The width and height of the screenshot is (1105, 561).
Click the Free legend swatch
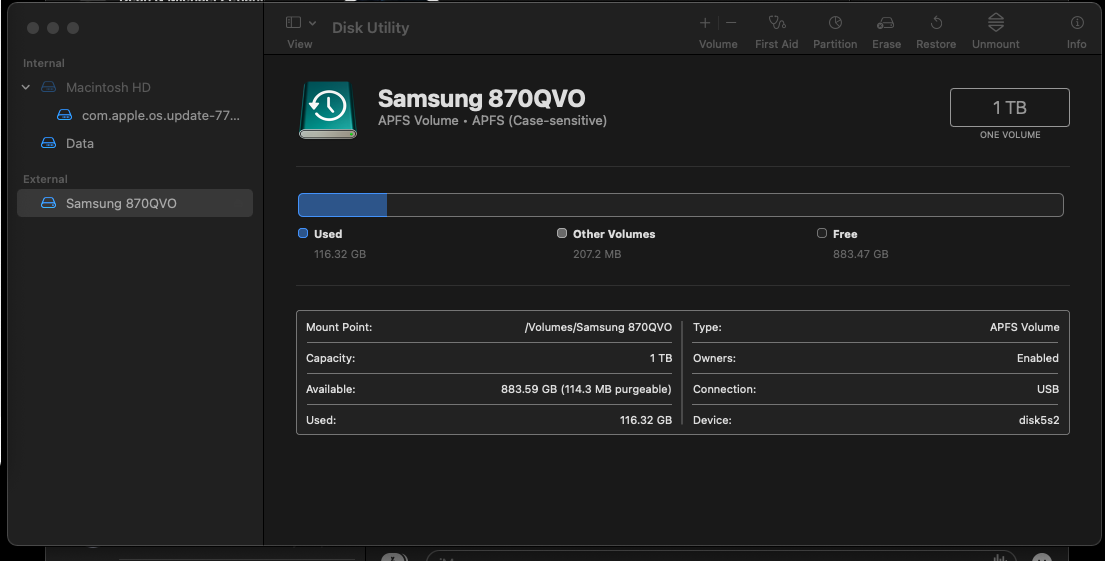(x=822, y=233)
